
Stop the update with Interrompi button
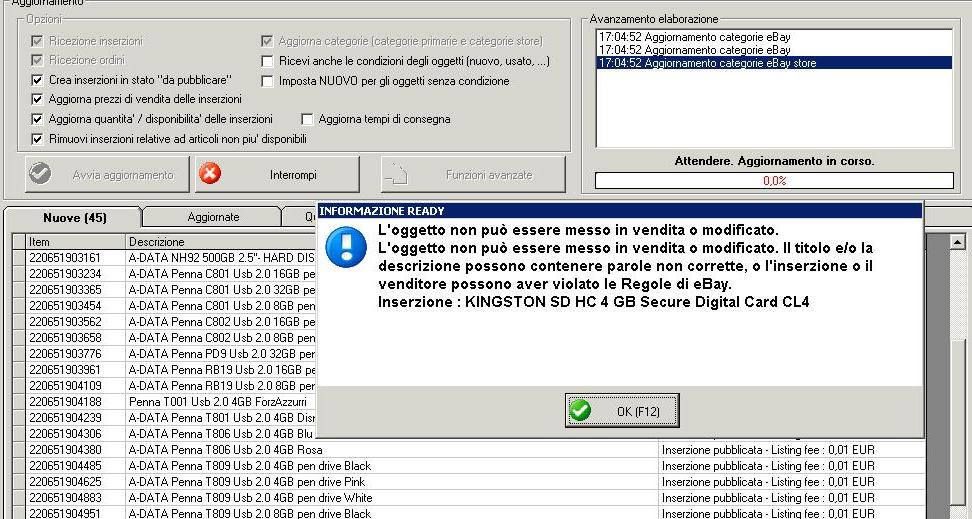pyautogui.click(x=277, y=175)
